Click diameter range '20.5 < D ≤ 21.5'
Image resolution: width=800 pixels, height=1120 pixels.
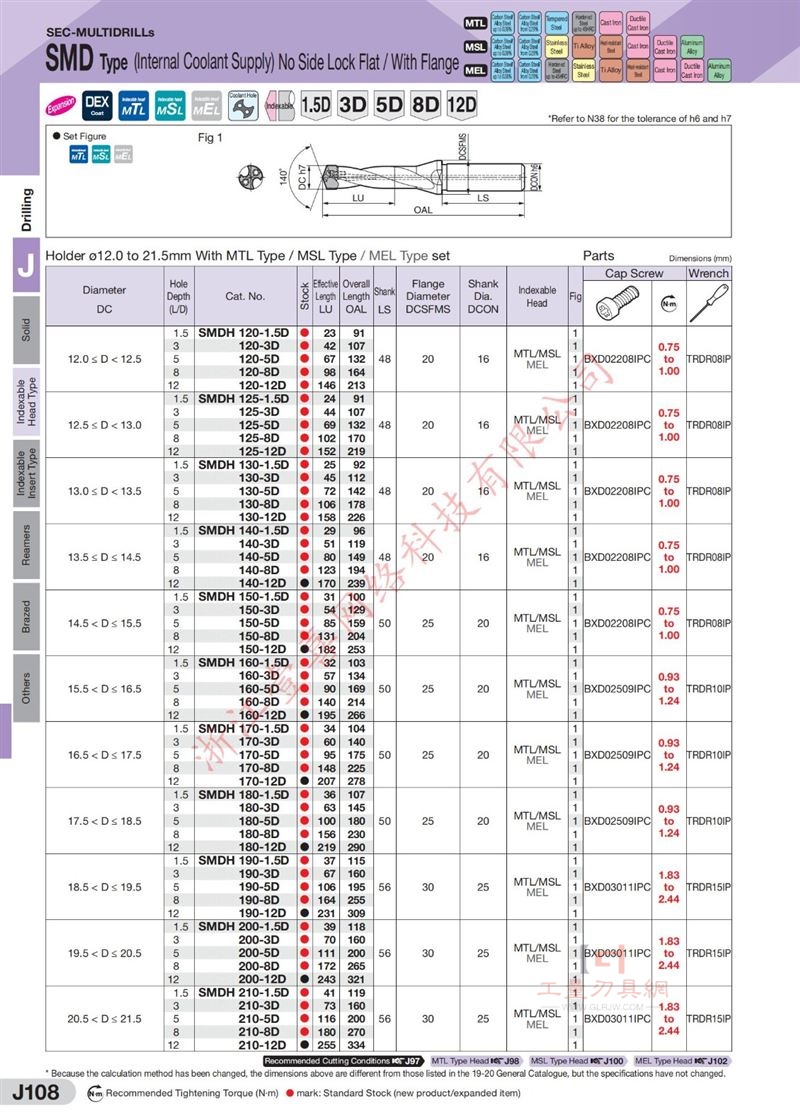click(x=105, y=1019)
